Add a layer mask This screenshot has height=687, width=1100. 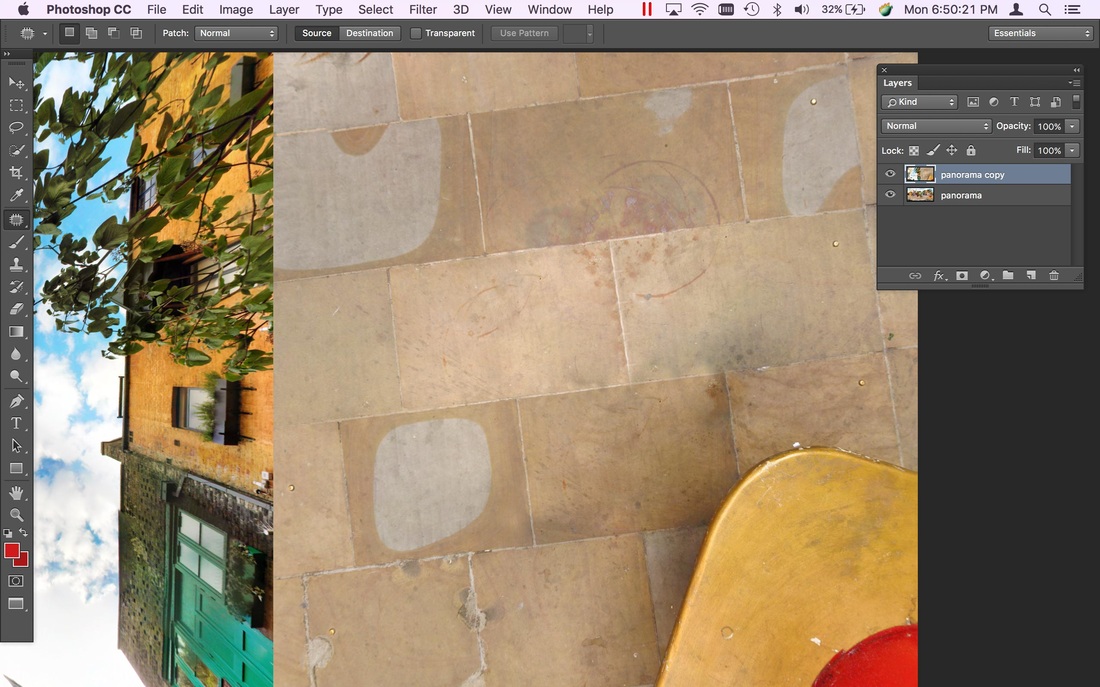[x=962, y=276]
